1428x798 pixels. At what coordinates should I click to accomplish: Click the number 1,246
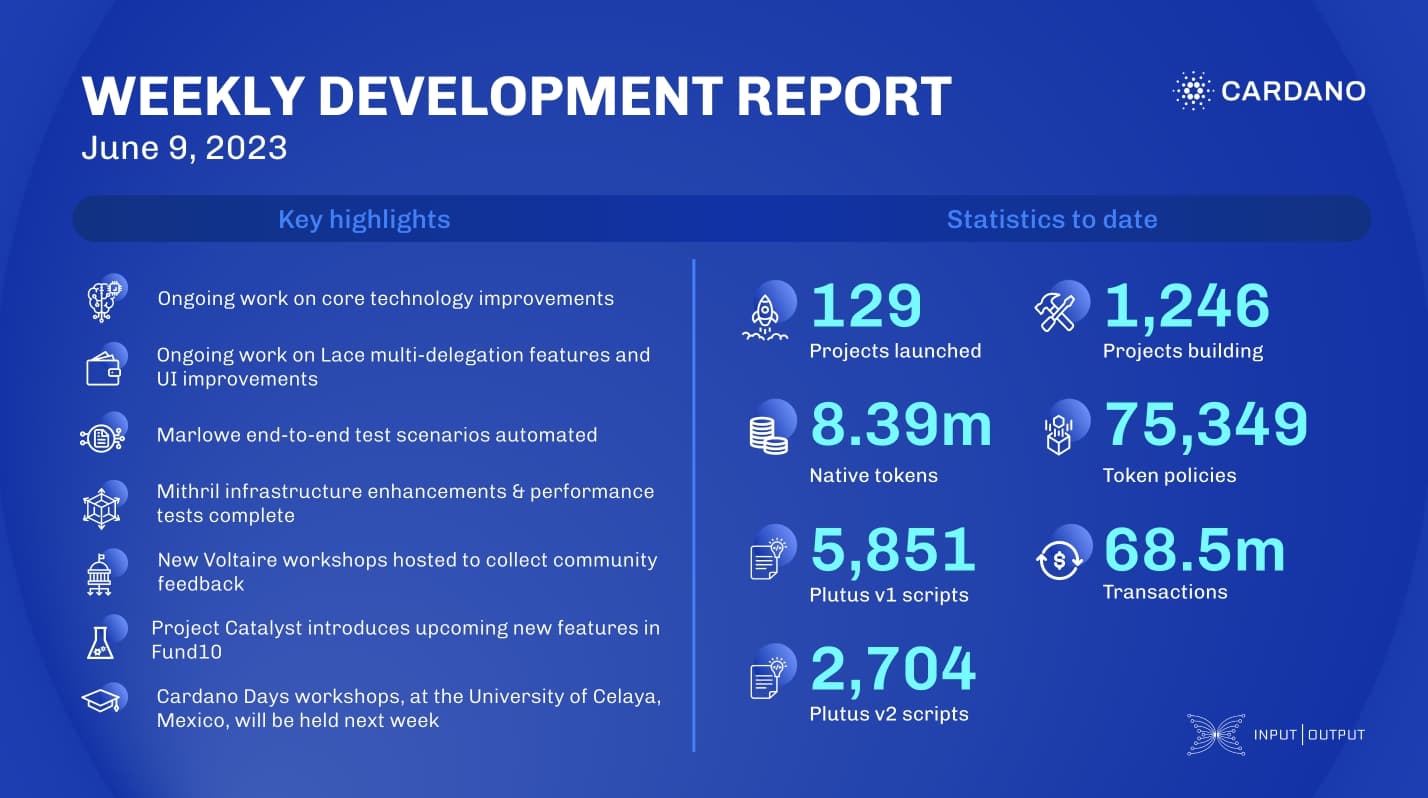pos(1186,305)
